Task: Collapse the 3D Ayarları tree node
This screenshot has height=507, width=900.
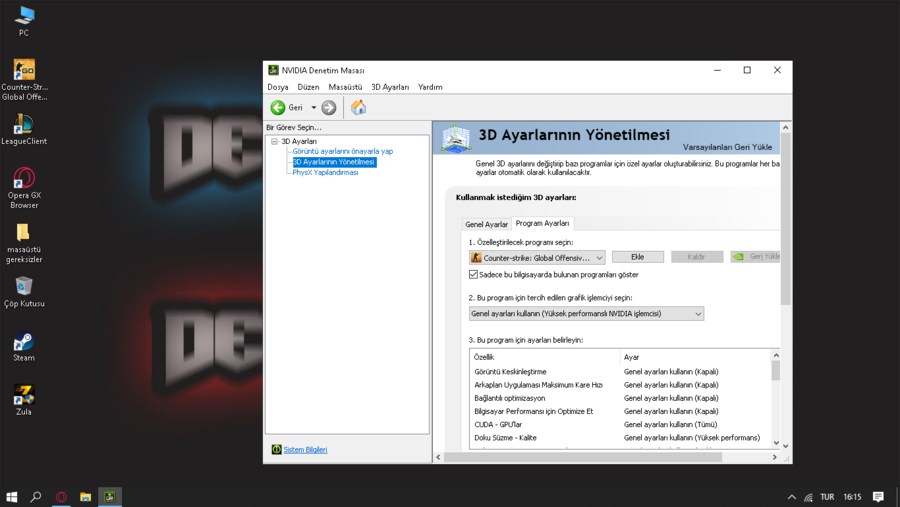Action: coord(274,142)
